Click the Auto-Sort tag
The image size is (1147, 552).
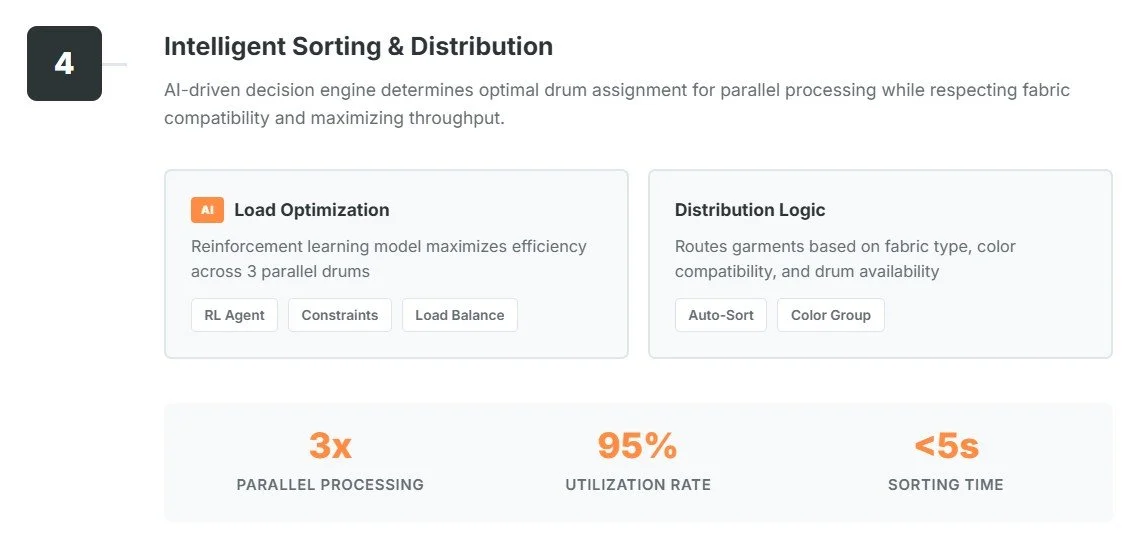720,315
